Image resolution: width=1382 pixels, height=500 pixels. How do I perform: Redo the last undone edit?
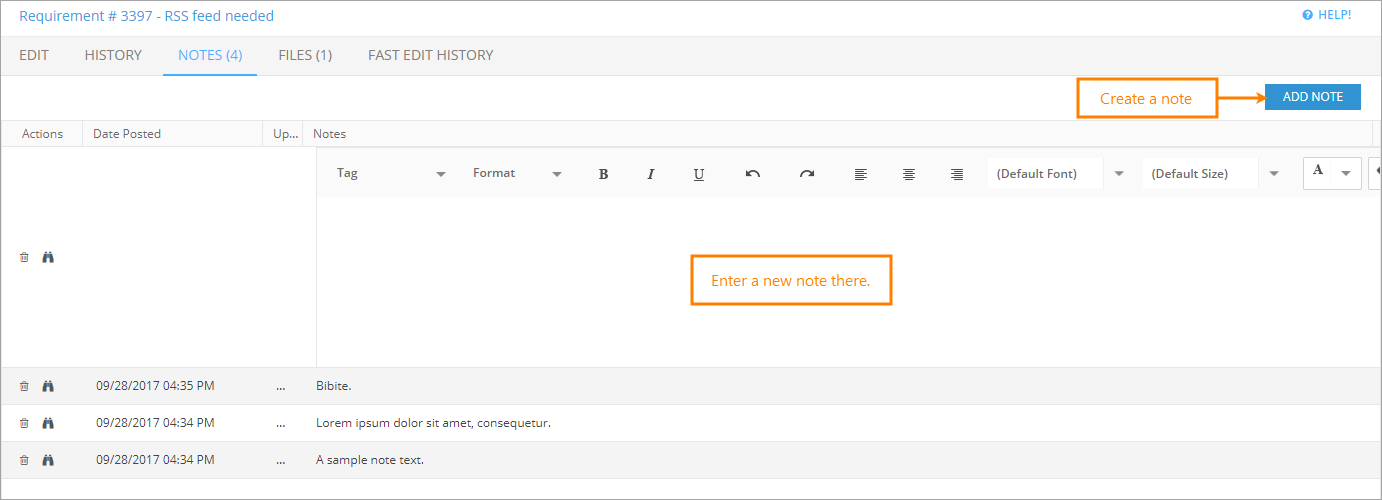[807, 174]
